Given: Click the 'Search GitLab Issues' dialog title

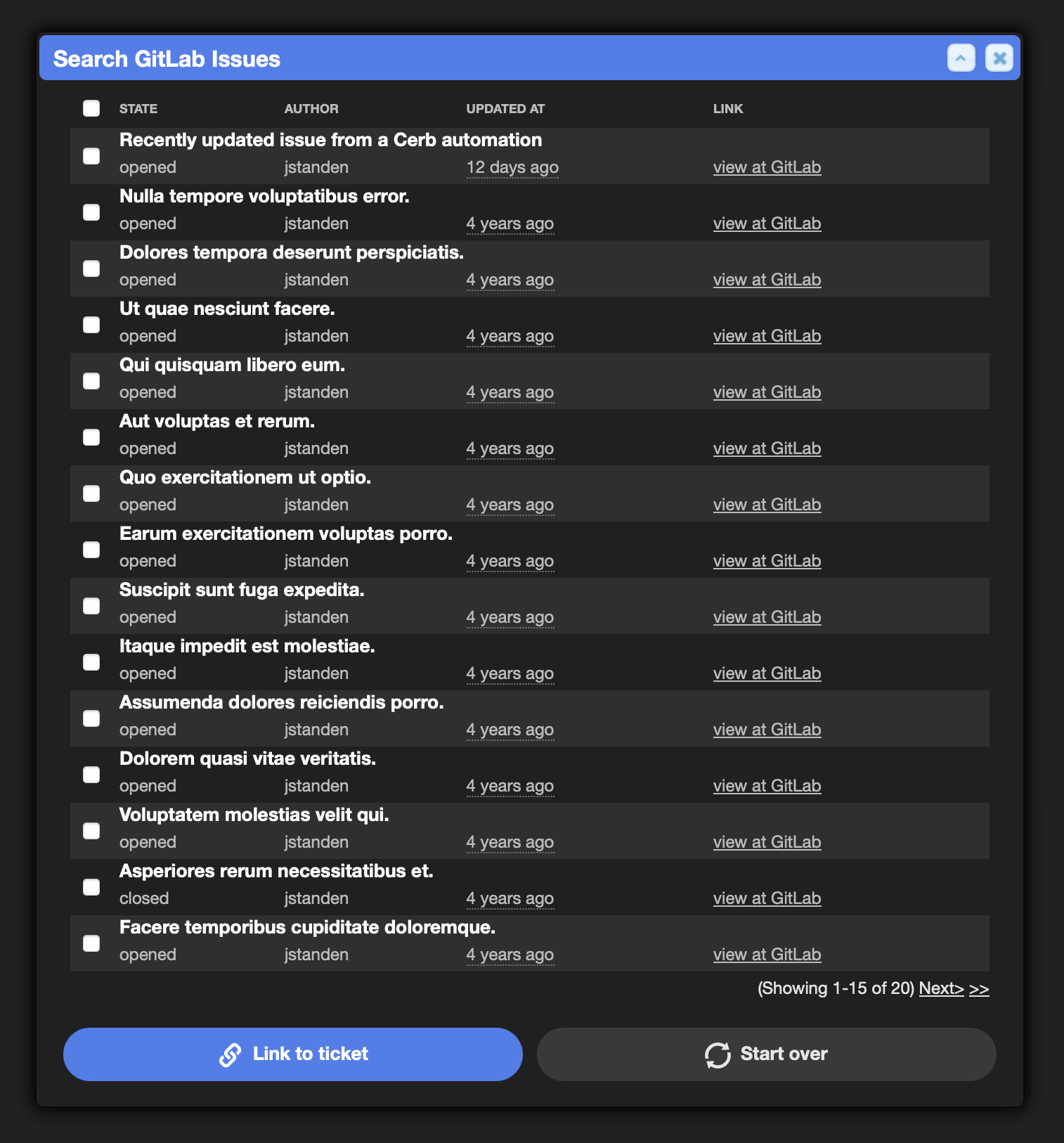Looking at the screenshot, I should 167,59.
